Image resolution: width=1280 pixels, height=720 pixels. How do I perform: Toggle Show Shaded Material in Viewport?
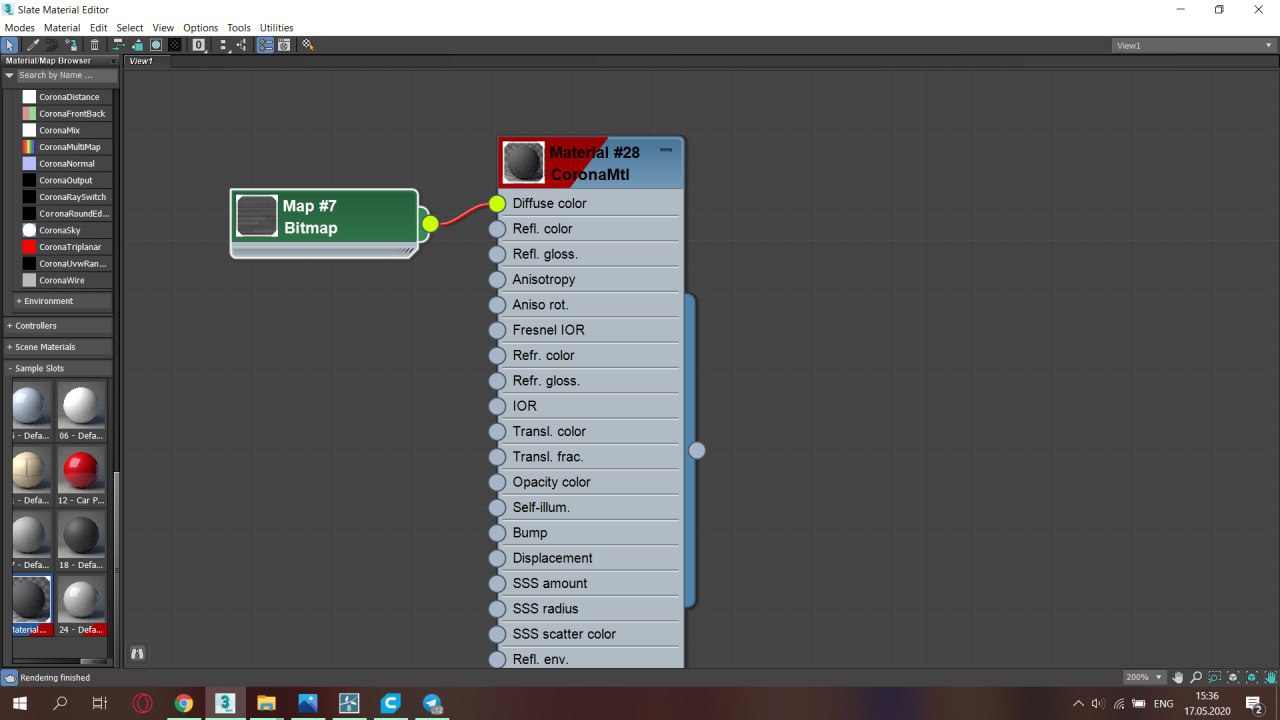(156, 45)
